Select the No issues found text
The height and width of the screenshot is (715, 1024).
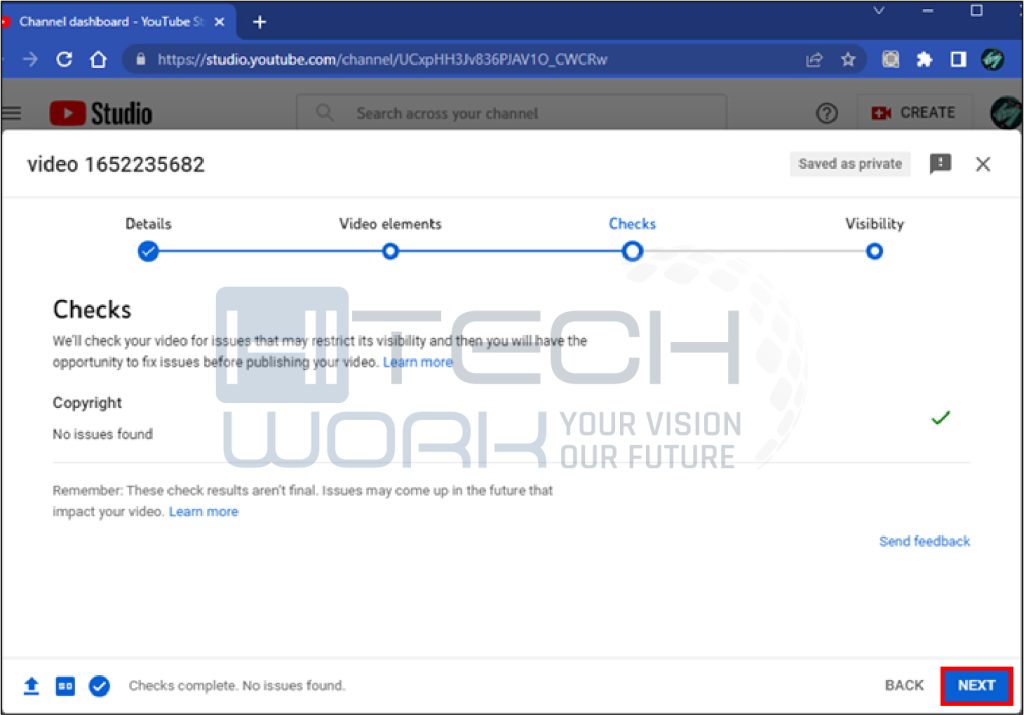[x=103, y=434]
